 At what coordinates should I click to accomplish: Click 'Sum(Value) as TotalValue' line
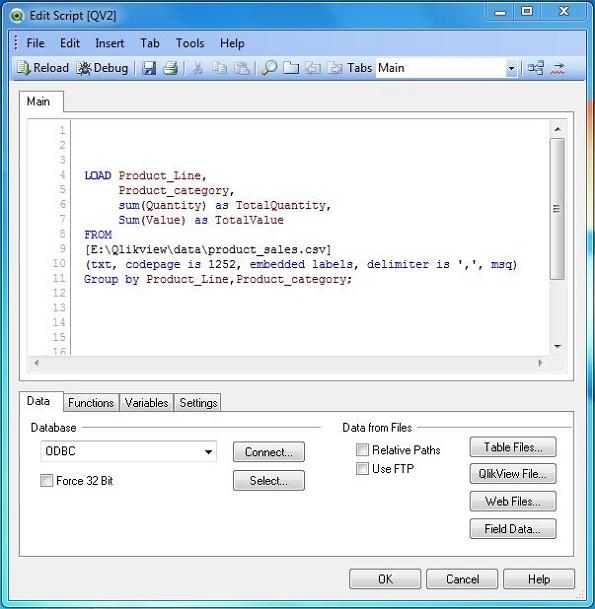click(x=201, y=220)
